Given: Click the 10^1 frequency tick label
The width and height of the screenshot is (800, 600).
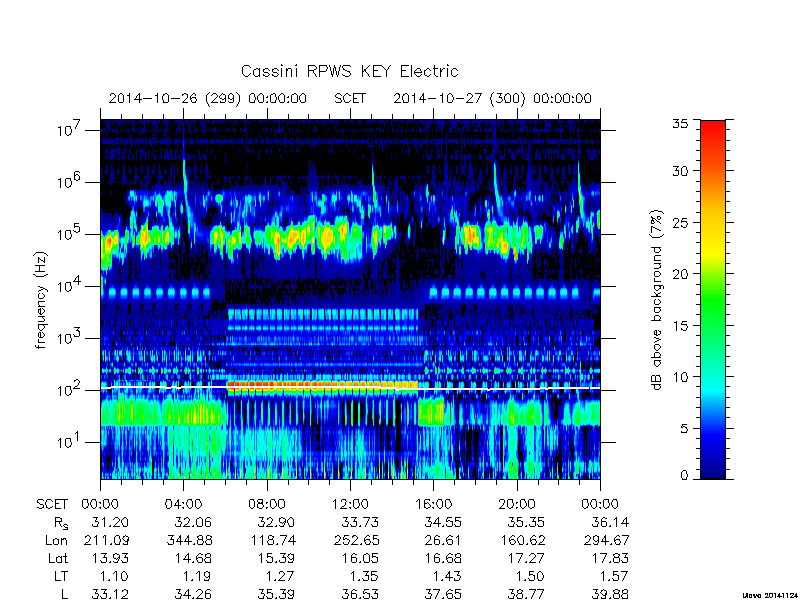Looking at the screenshot, I should point(70,441).
